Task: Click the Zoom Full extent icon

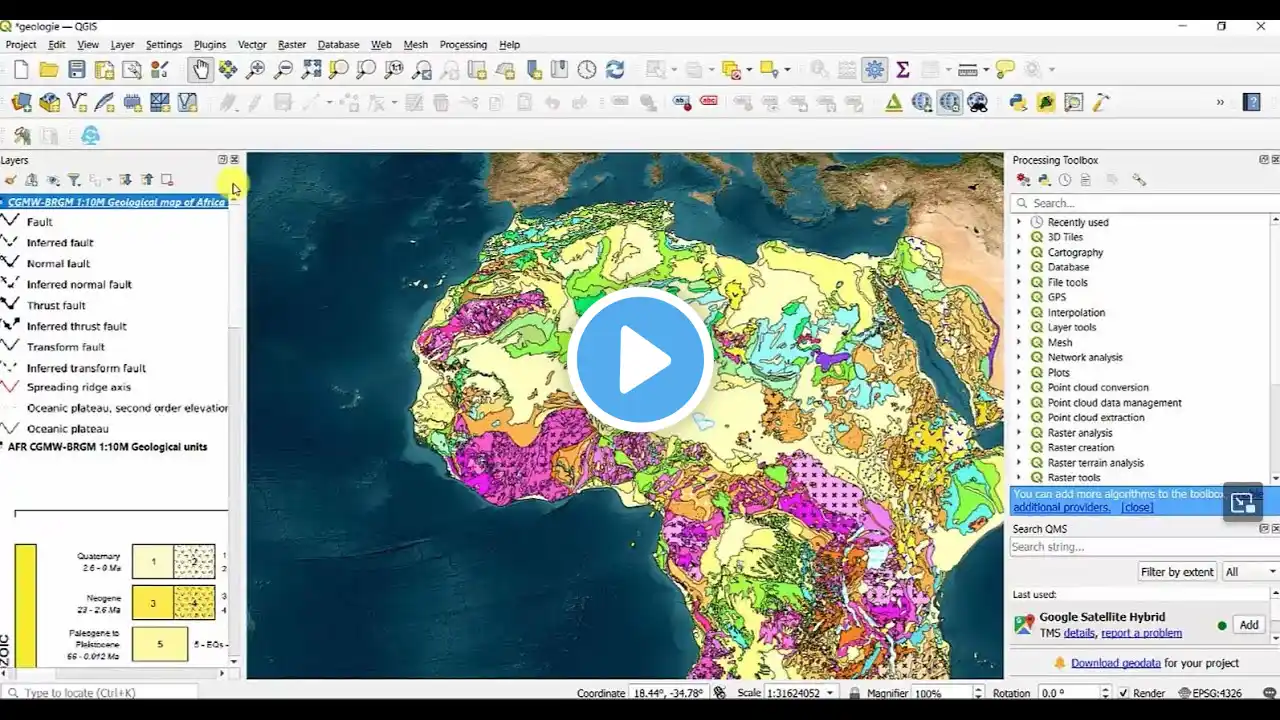Action: (x=312, y=69)
